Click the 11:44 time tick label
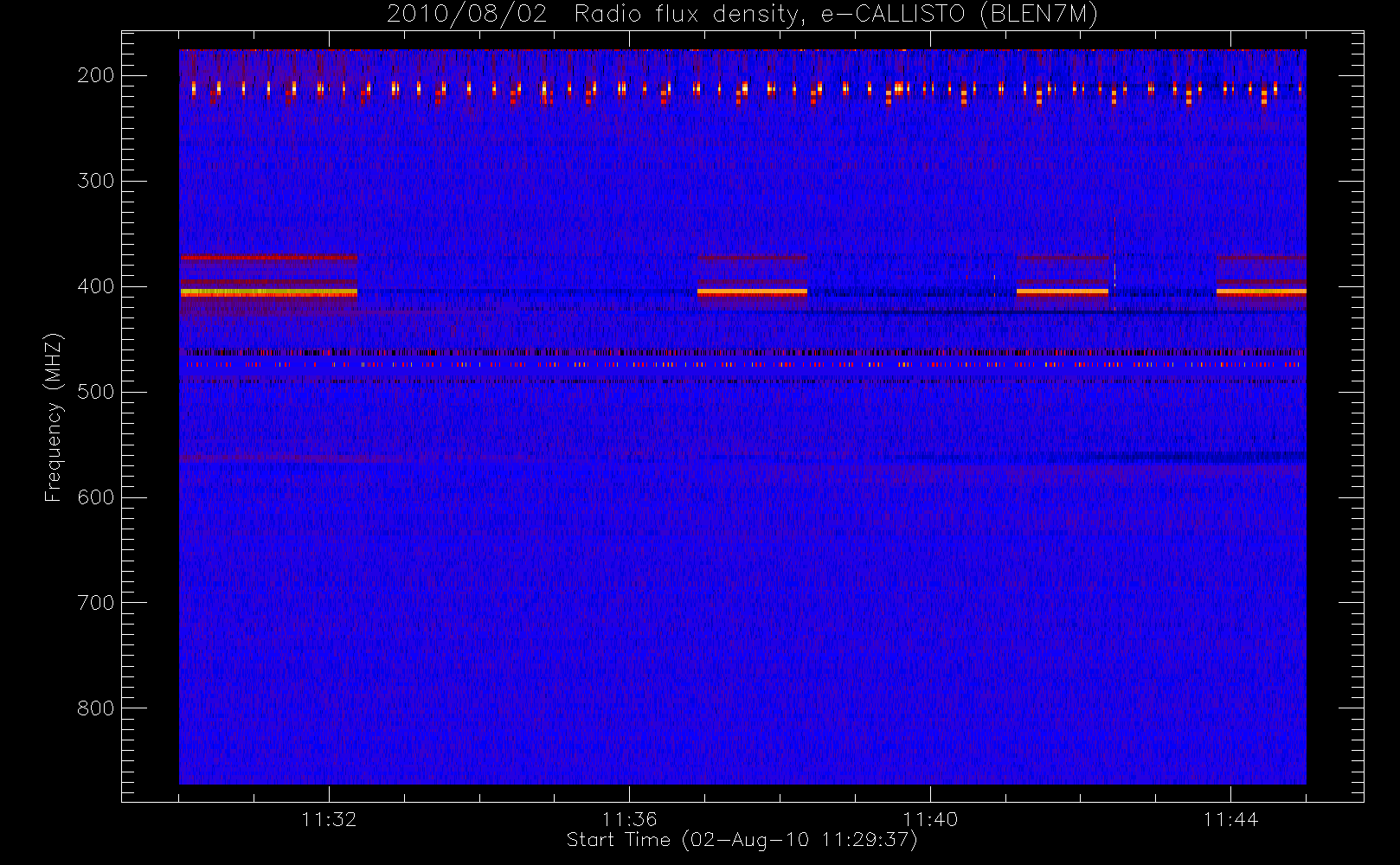Screen dimensions: 1400x865 [1230, 819]
